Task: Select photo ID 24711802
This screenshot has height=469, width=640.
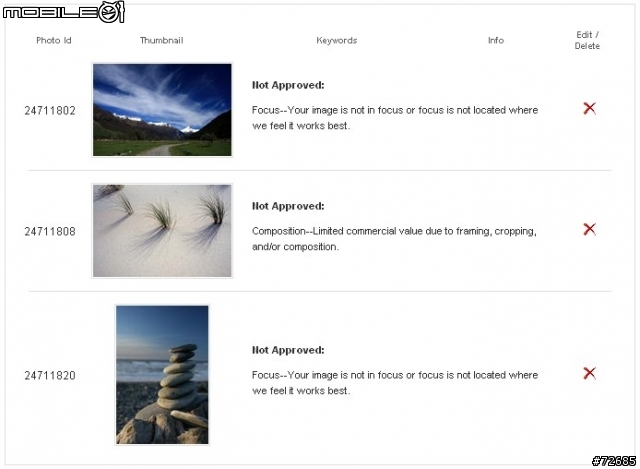Action: click(x=50, y=111)
